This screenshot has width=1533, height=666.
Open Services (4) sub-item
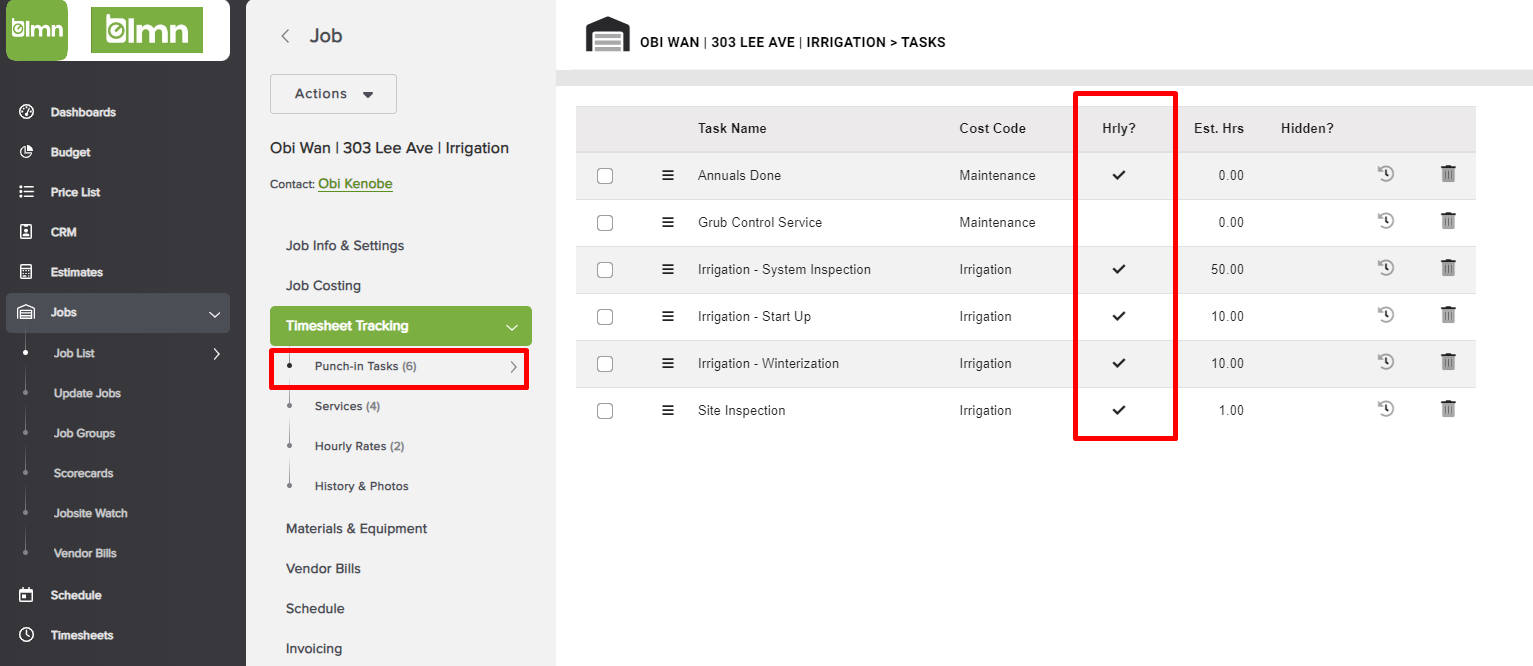(347, 406)
